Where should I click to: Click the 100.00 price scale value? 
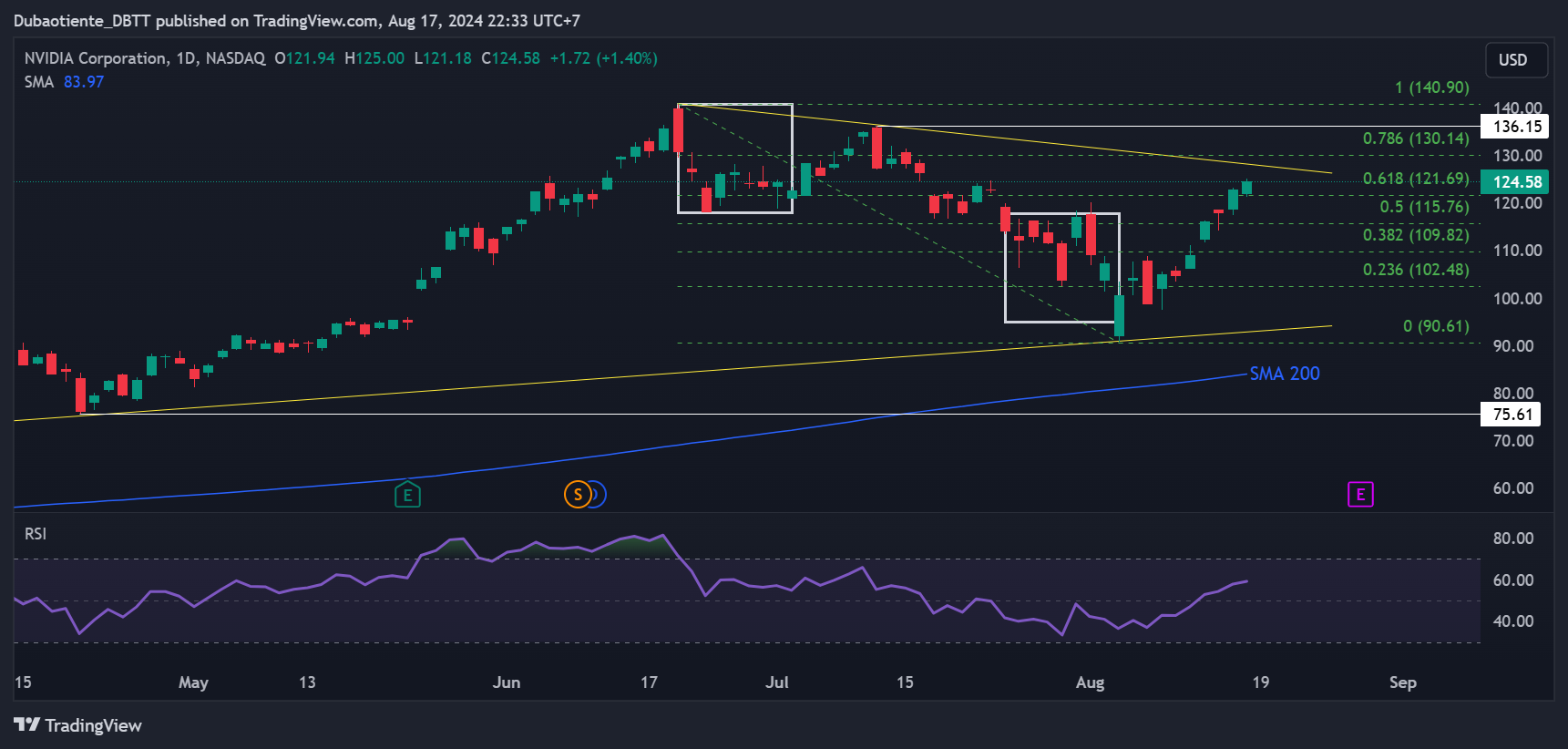click(x=1517, y=299)
